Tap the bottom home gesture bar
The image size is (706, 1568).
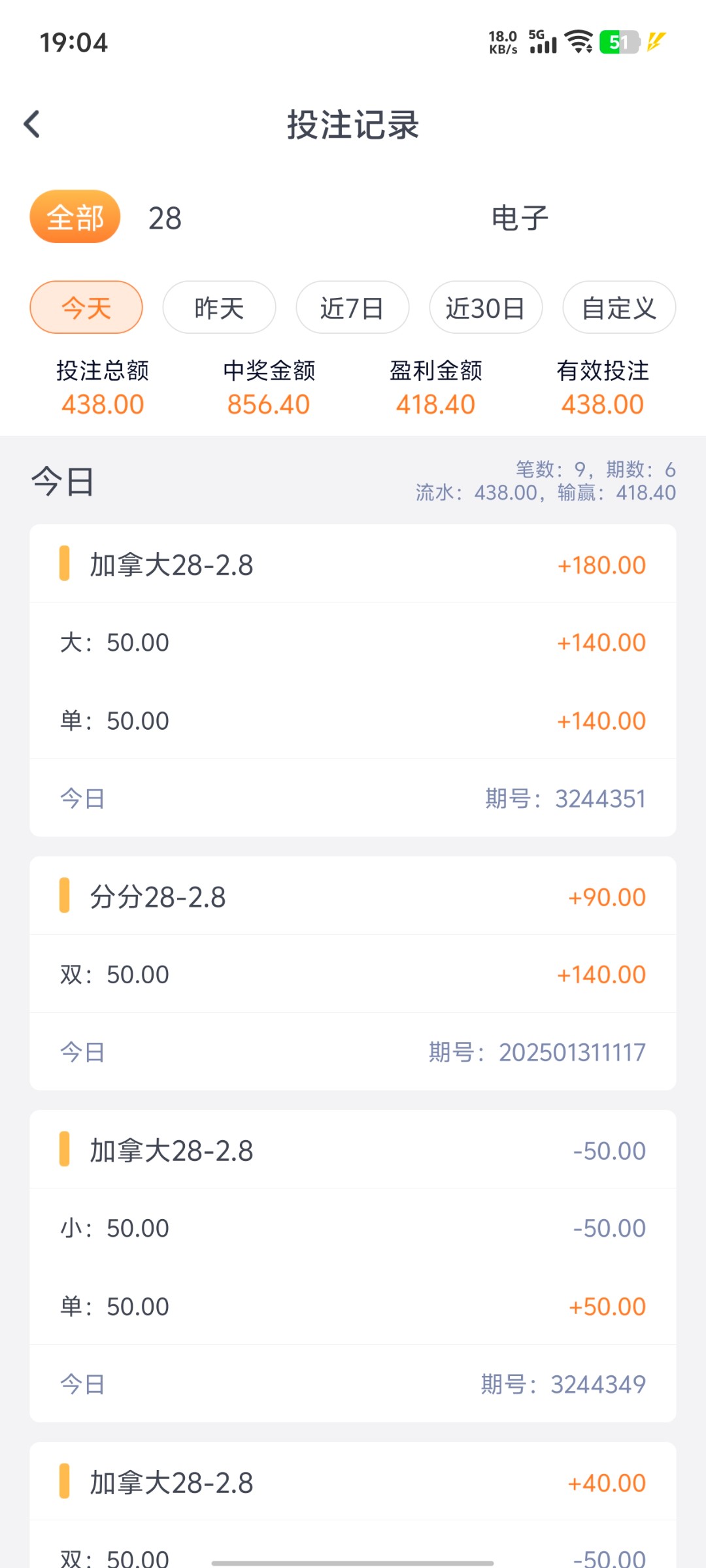pyautogui.click(x=353, y=1558)
